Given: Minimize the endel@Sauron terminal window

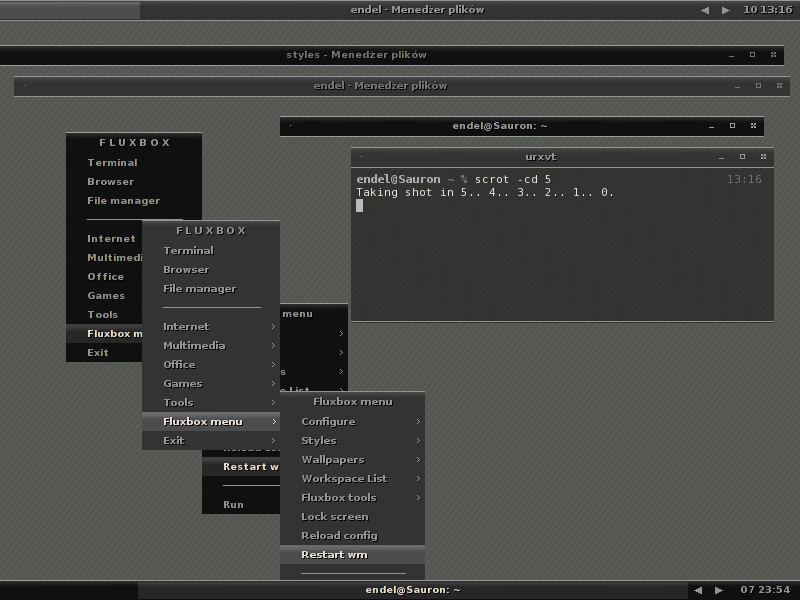Looking at the screenshot, I should [x=711, y=126].
